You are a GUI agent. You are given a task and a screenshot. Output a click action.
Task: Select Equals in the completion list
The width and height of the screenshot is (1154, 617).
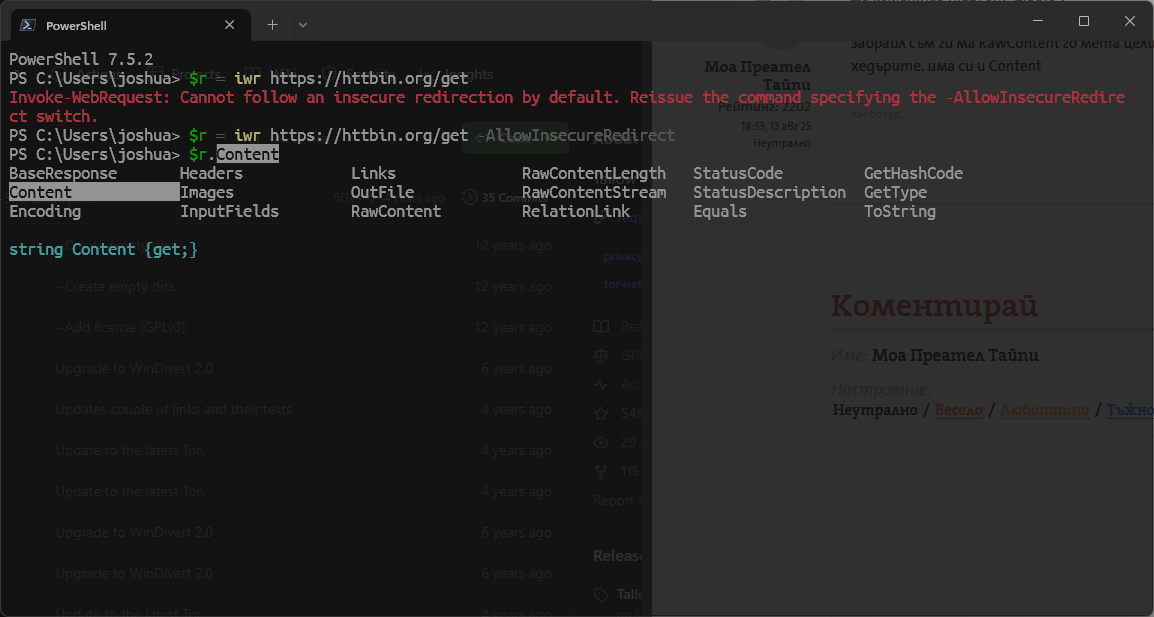[720, 212]
